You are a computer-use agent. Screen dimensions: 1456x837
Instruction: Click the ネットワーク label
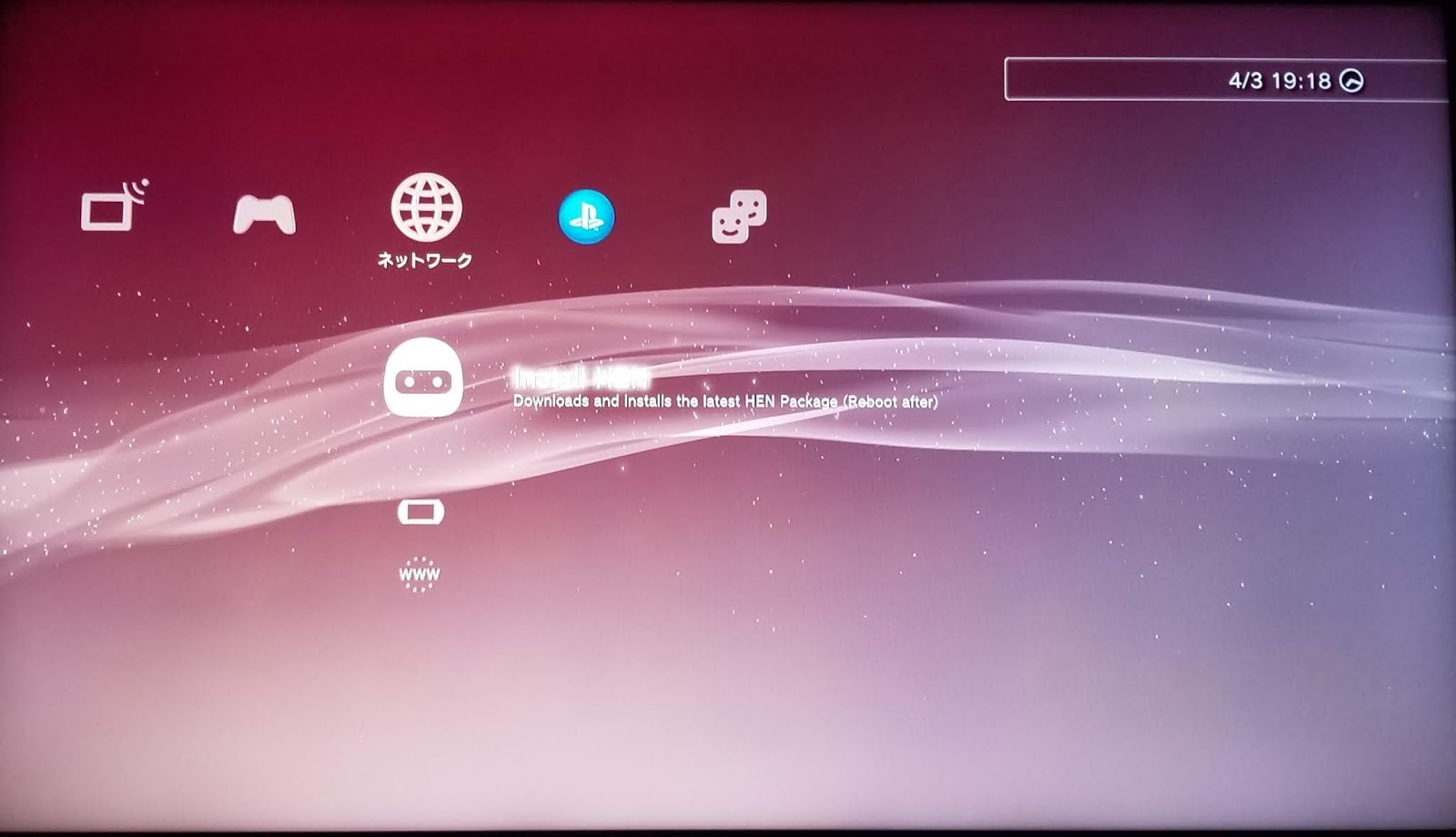tap(425, 260)
